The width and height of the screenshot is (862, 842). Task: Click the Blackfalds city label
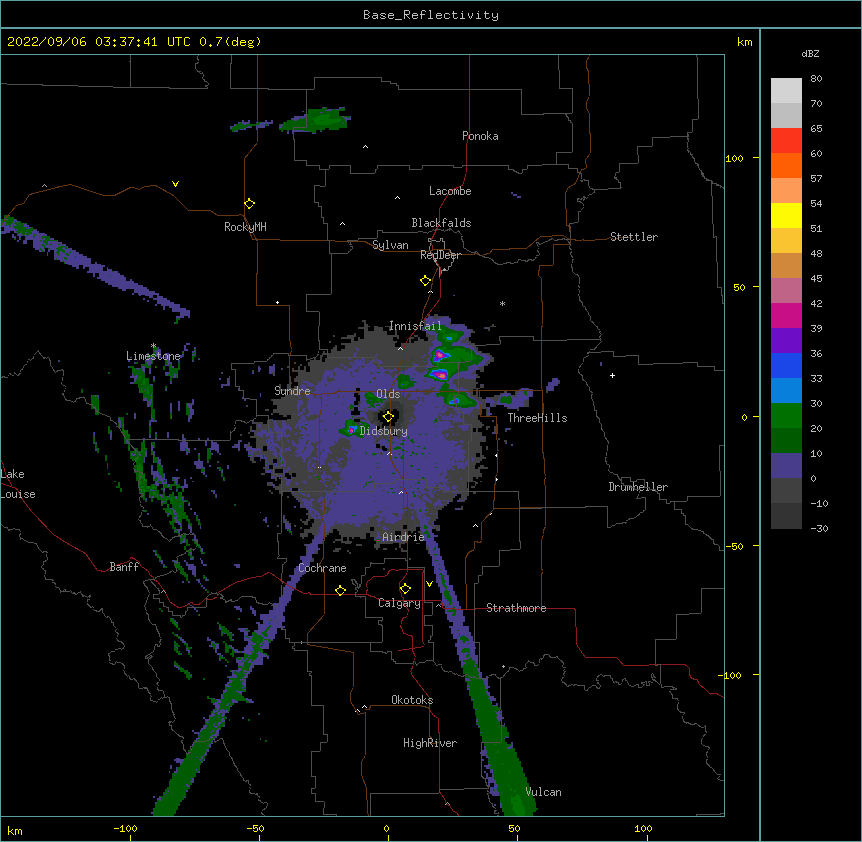click(441, 223)
